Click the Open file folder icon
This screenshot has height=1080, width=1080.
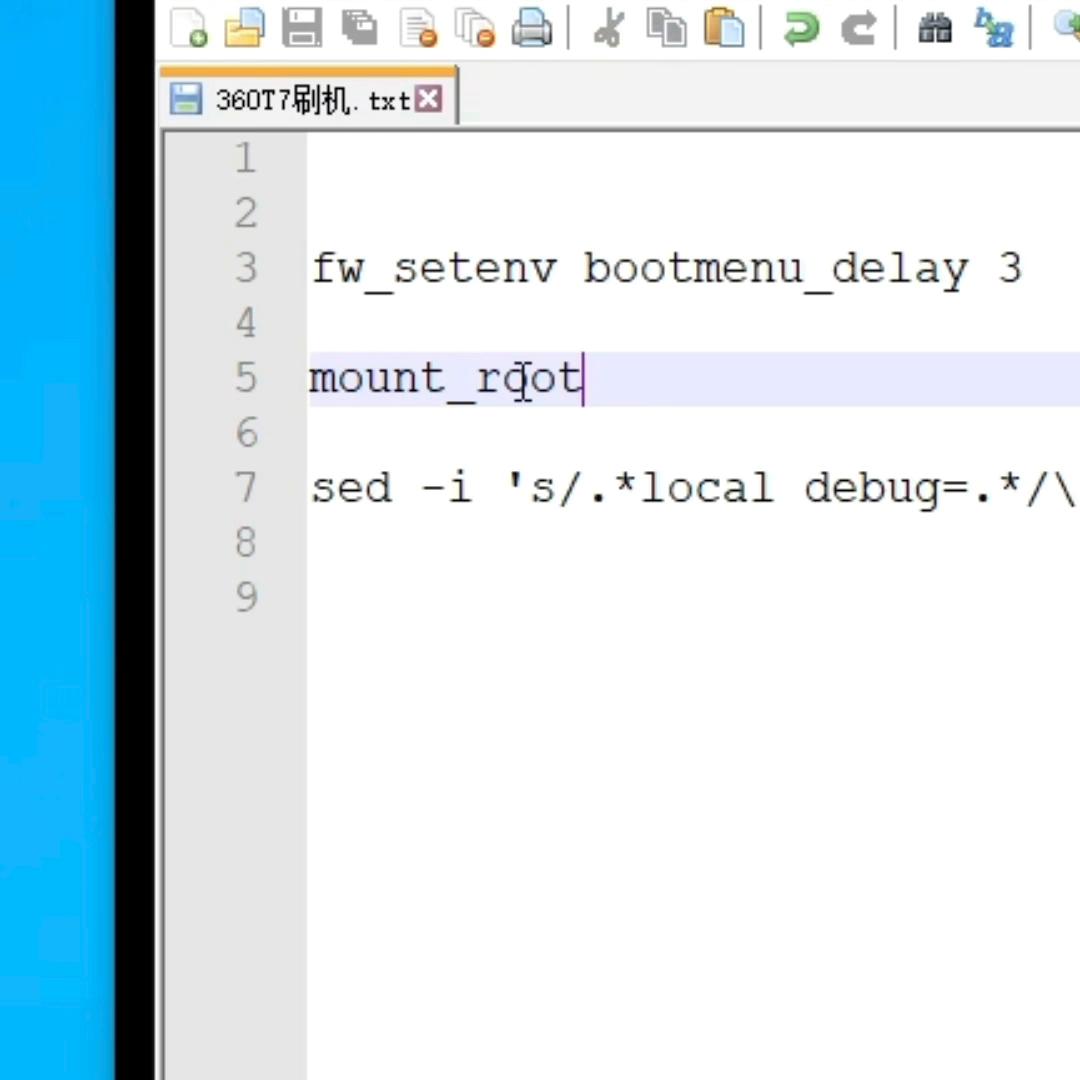pyautogui.click(x=244, y=28)
